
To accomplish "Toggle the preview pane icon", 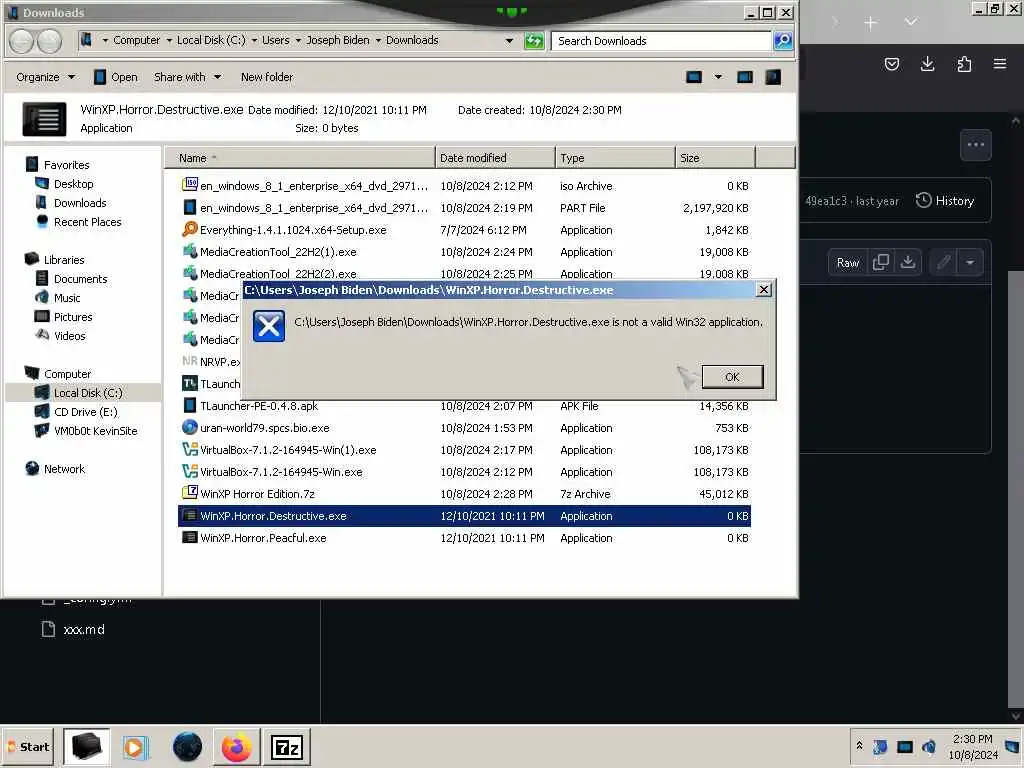I will pos(744,77).
